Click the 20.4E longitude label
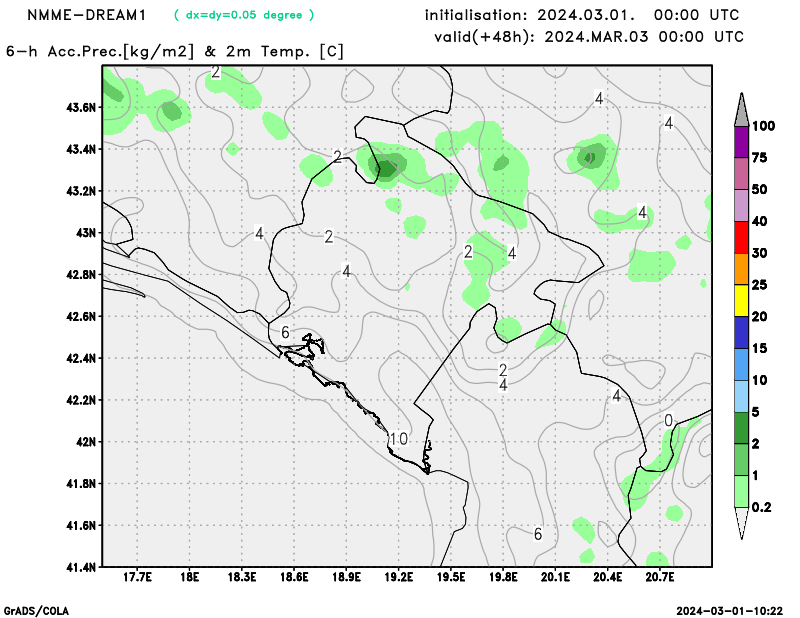The image size is (800, 618). point(607,577)
